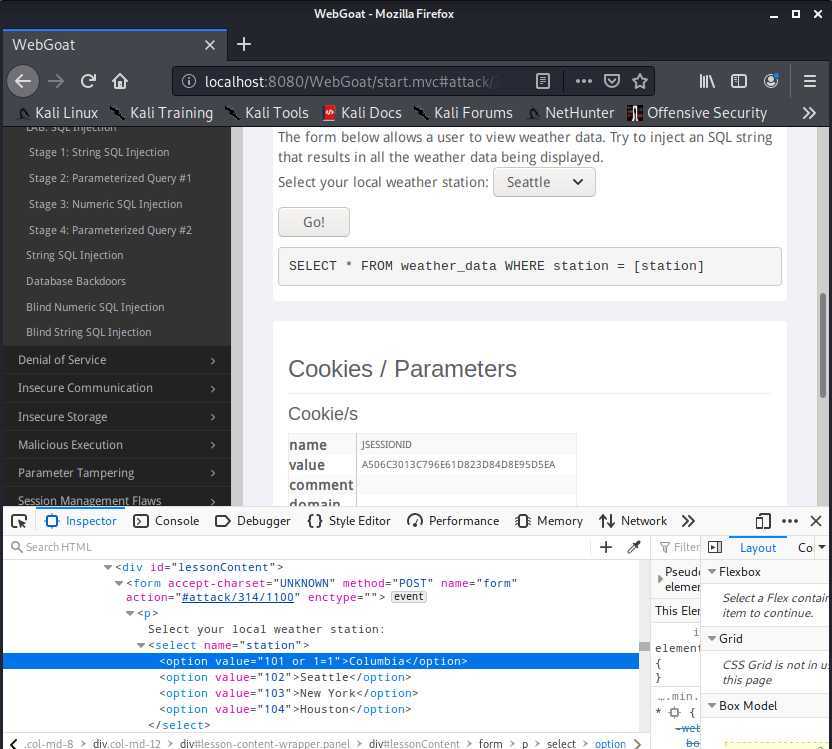This screenshot has height=749, width=832.
Task: Close the WebGoat tab
Action: 210,45
